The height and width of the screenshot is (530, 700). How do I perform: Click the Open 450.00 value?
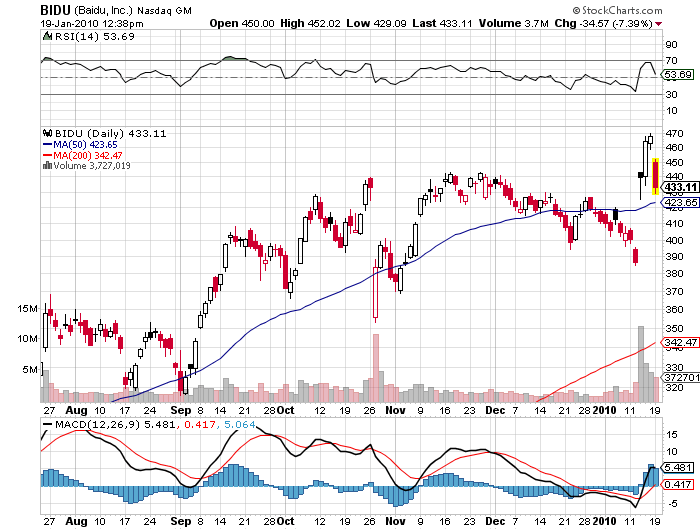(x=242, y=23)
